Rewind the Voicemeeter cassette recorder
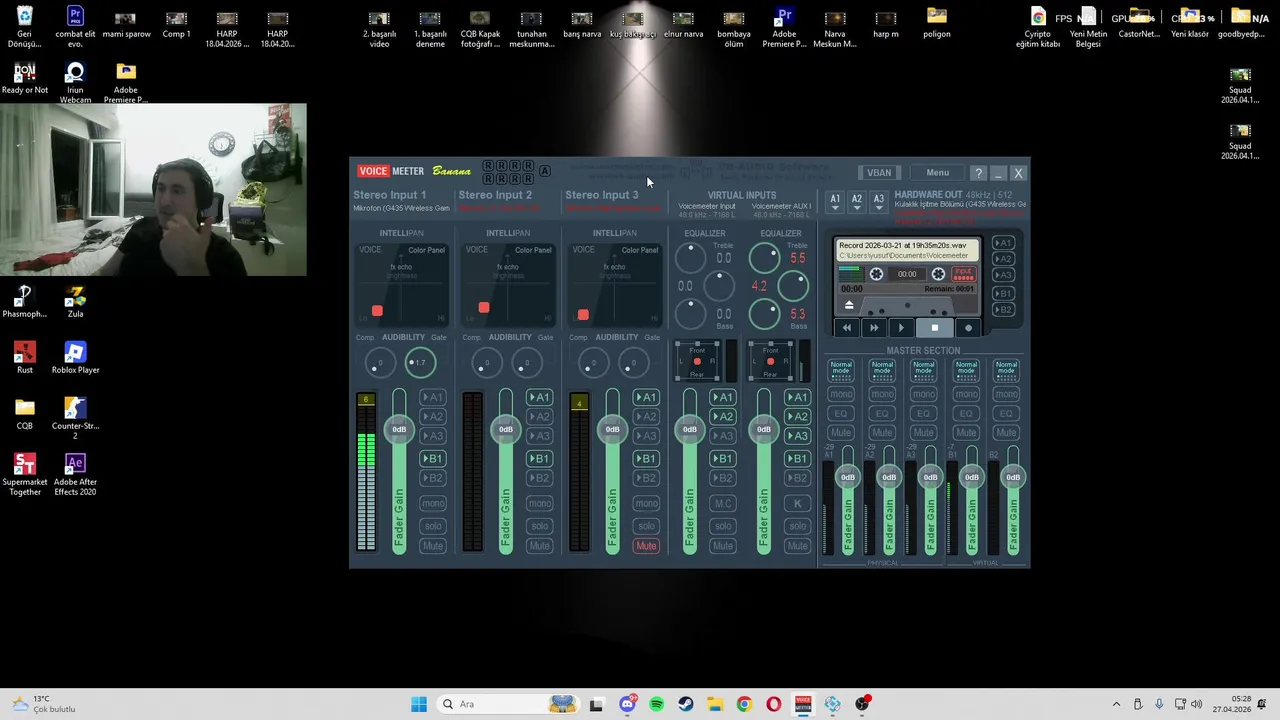Image resolution: width=1280 pixels, height=720 pixels. tap(847, 328)
